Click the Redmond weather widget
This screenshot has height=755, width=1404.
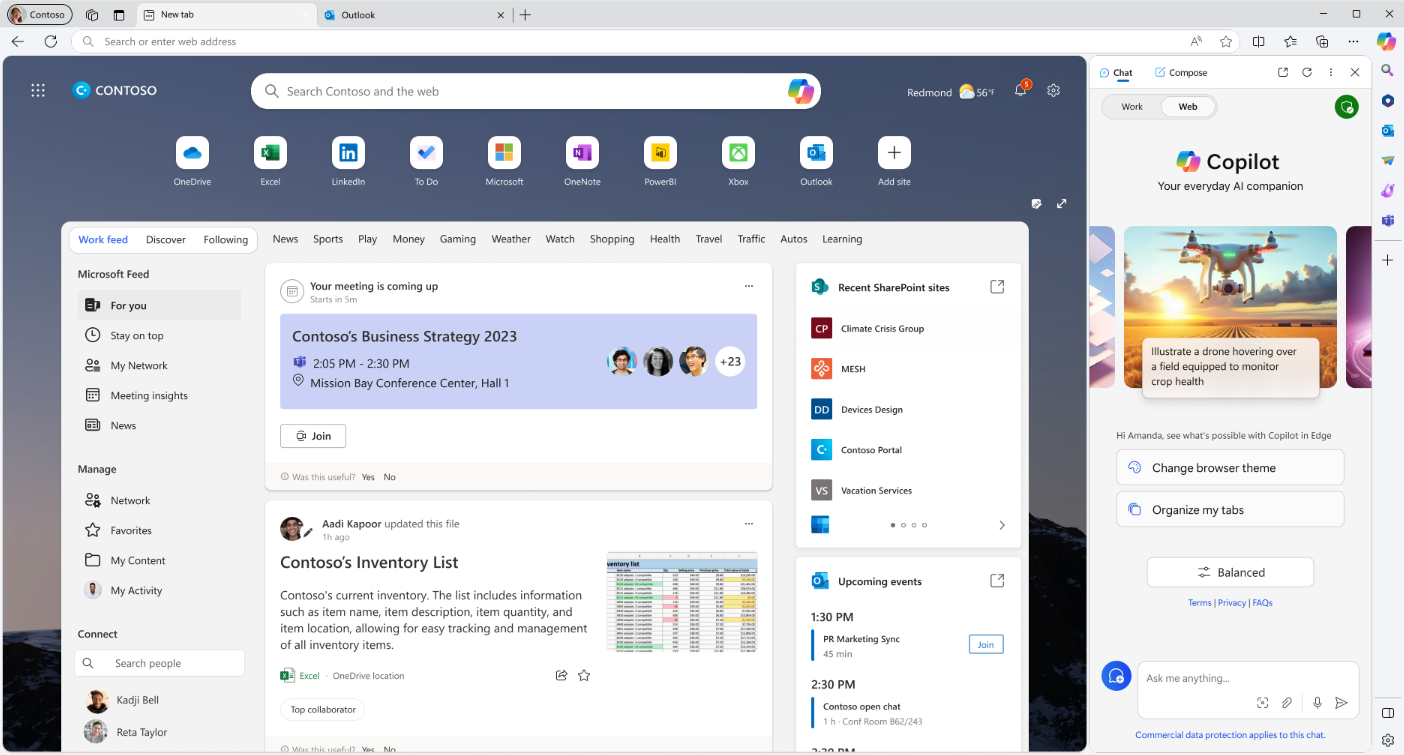click(x=951, y=92)
